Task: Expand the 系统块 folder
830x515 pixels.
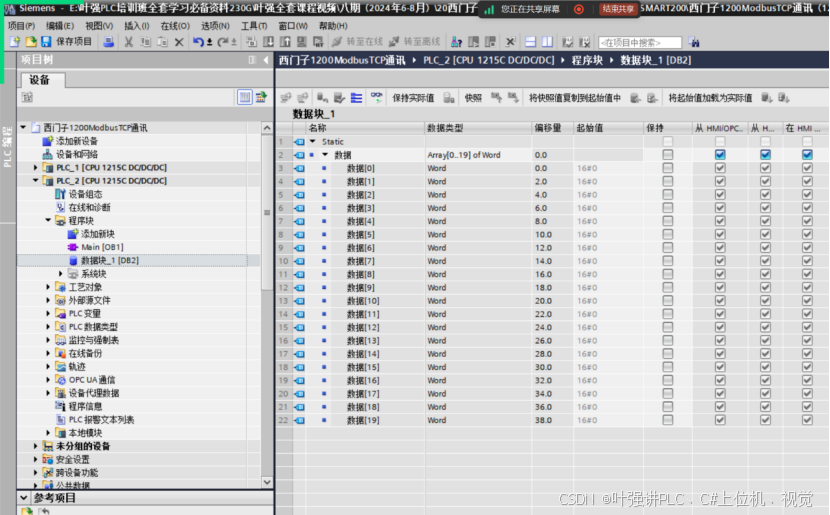Action: pyautogui.click(x=60, y=274)
